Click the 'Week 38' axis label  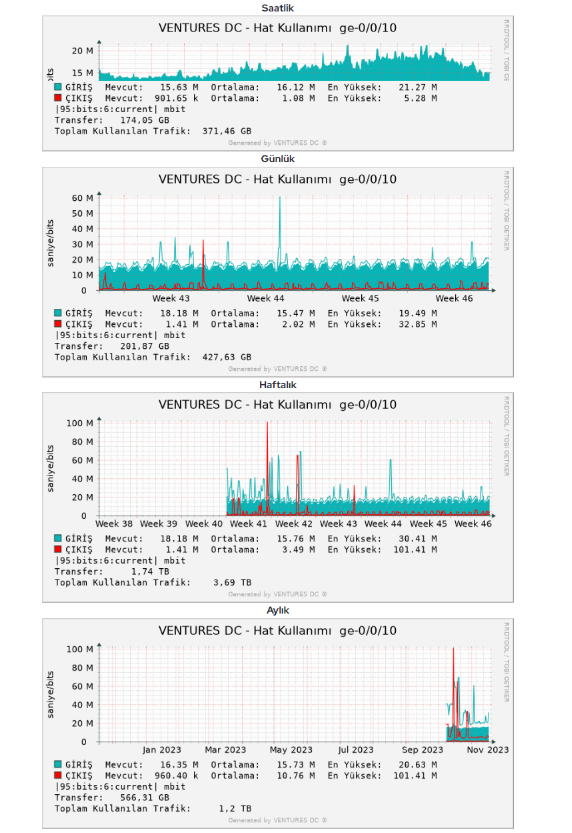(x=114, y=524)
